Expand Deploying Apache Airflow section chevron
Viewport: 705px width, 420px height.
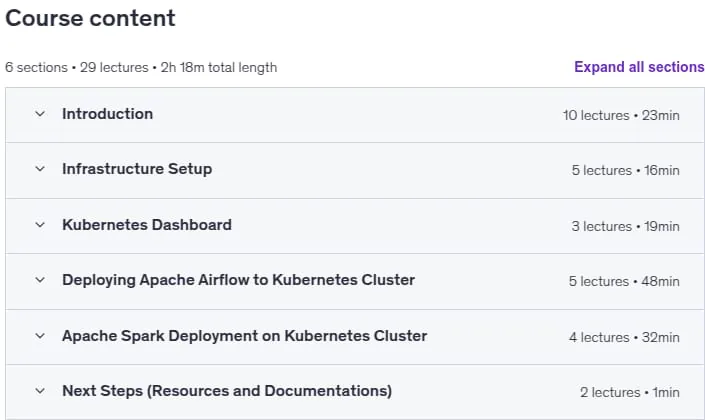(x=40, y=280)
